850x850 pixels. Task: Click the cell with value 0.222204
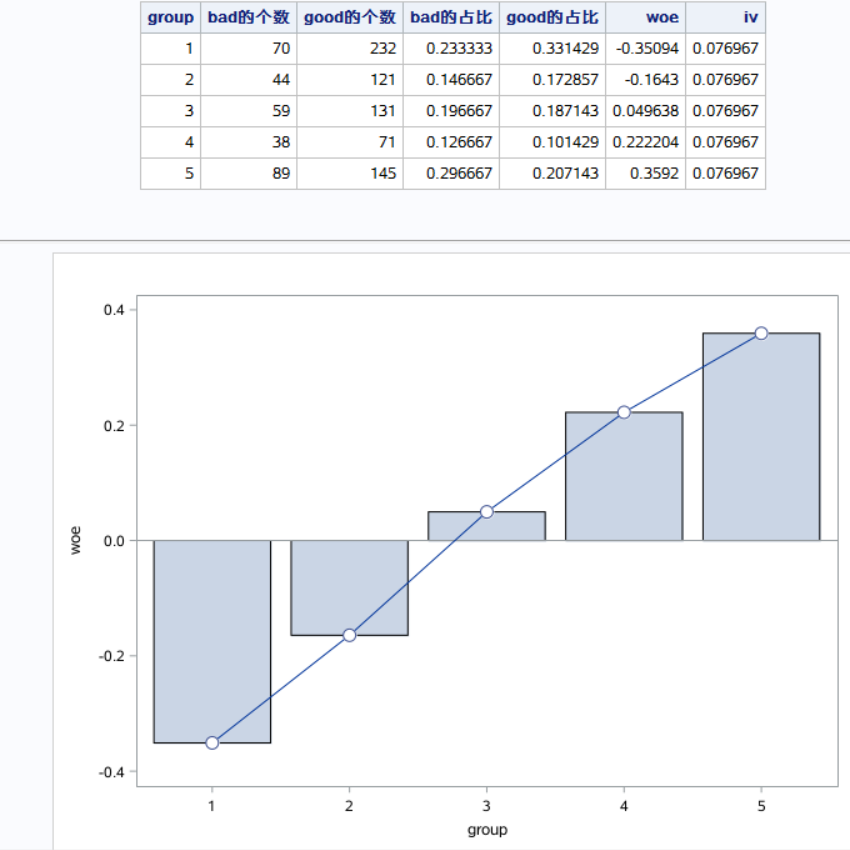[646, 142]
